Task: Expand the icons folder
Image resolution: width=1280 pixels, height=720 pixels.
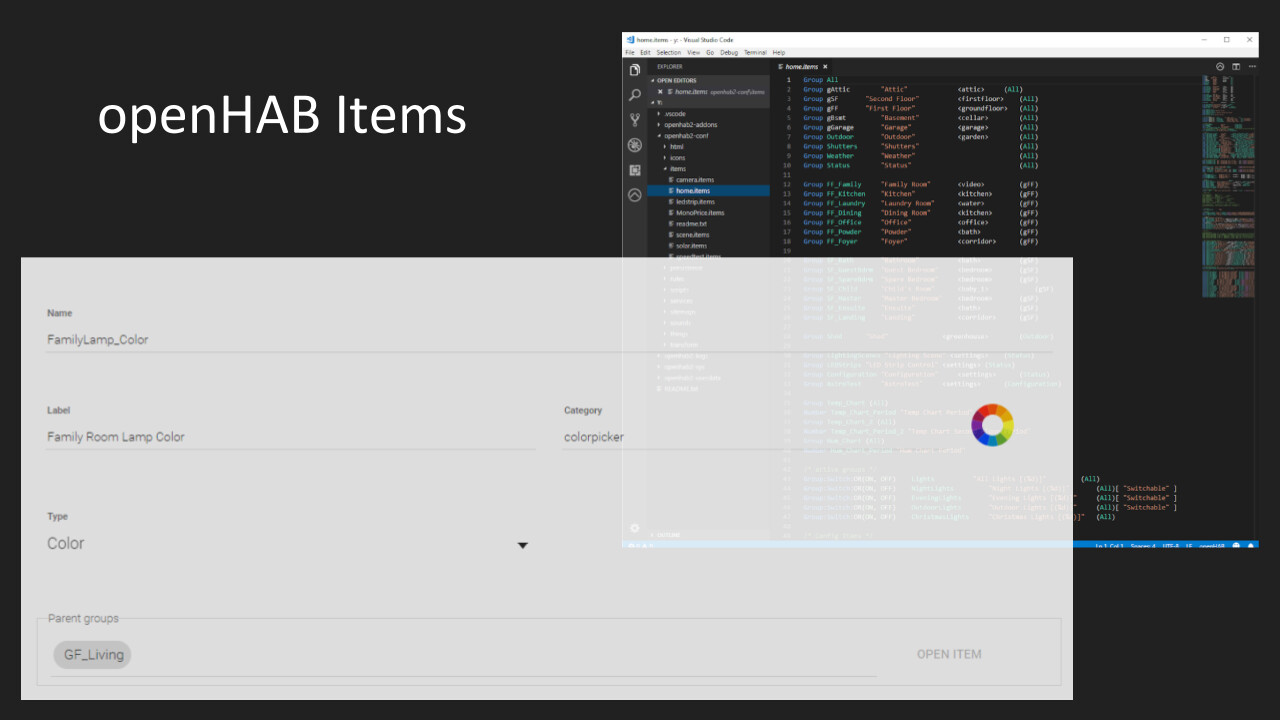Action: (710, 157)
